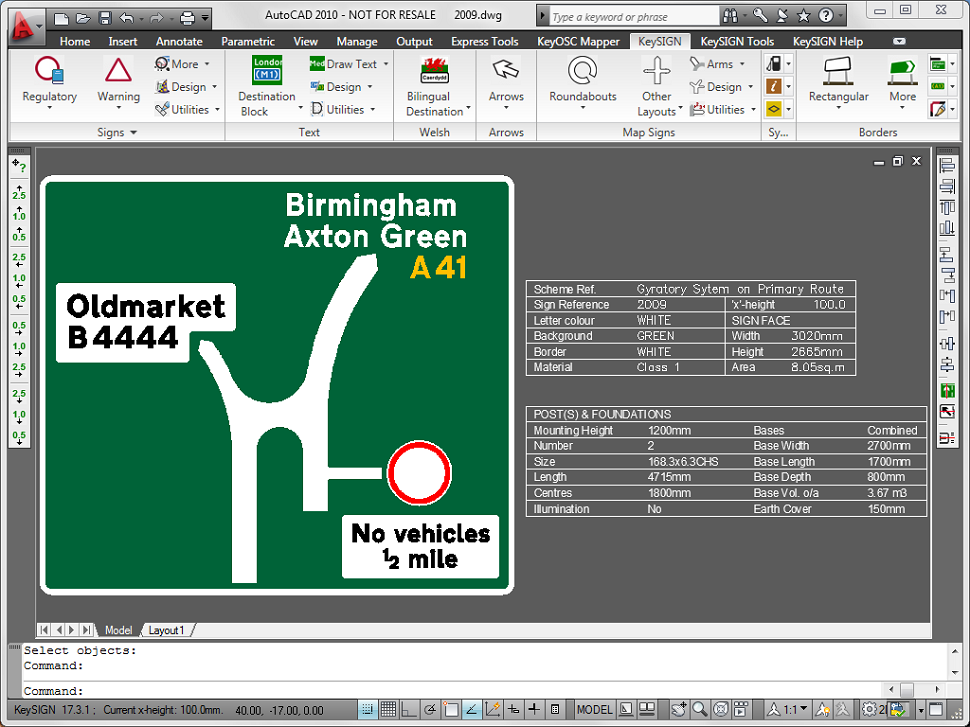Viewport: 970px width, 727px height.
Task: Click the Text Utilities button
Action: [343, 110]
